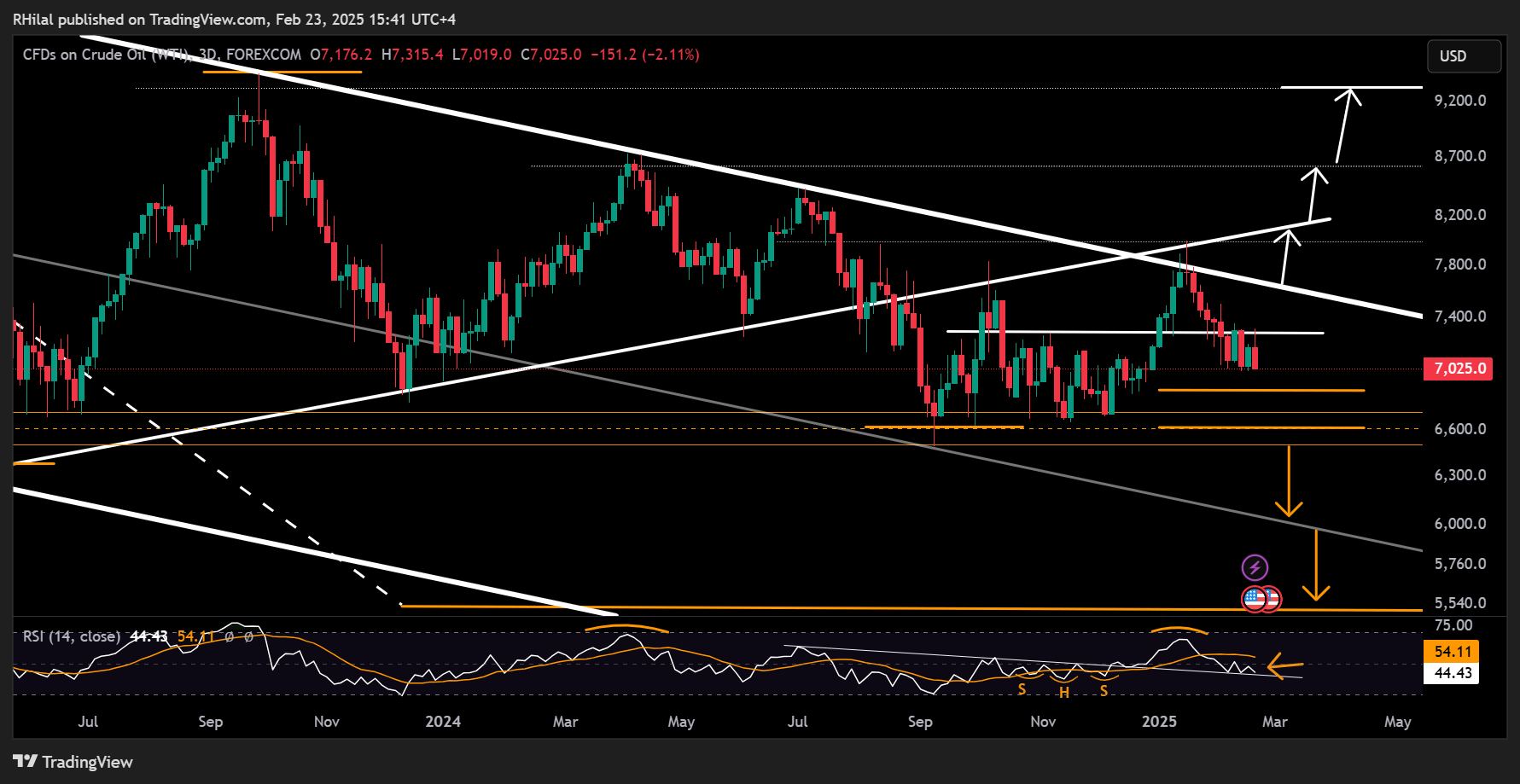Click the 6,300.0 price axis label
1520x784 pixels.
1460,475
